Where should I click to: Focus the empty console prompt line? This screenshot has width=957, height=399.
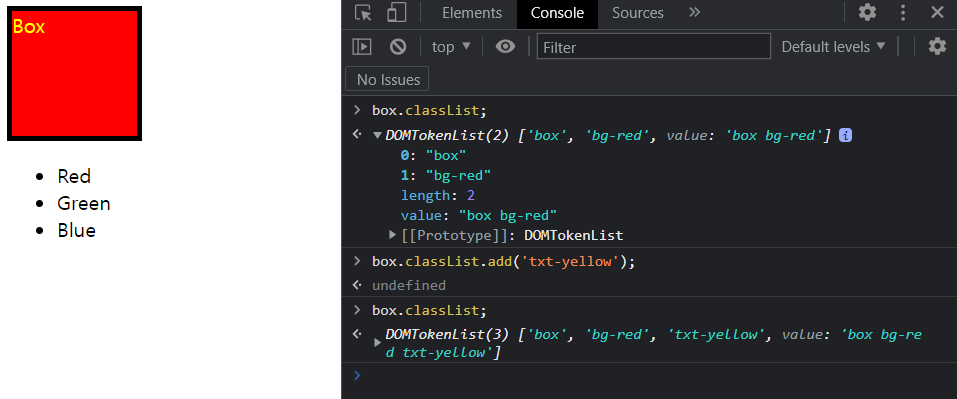coord(649,376)
